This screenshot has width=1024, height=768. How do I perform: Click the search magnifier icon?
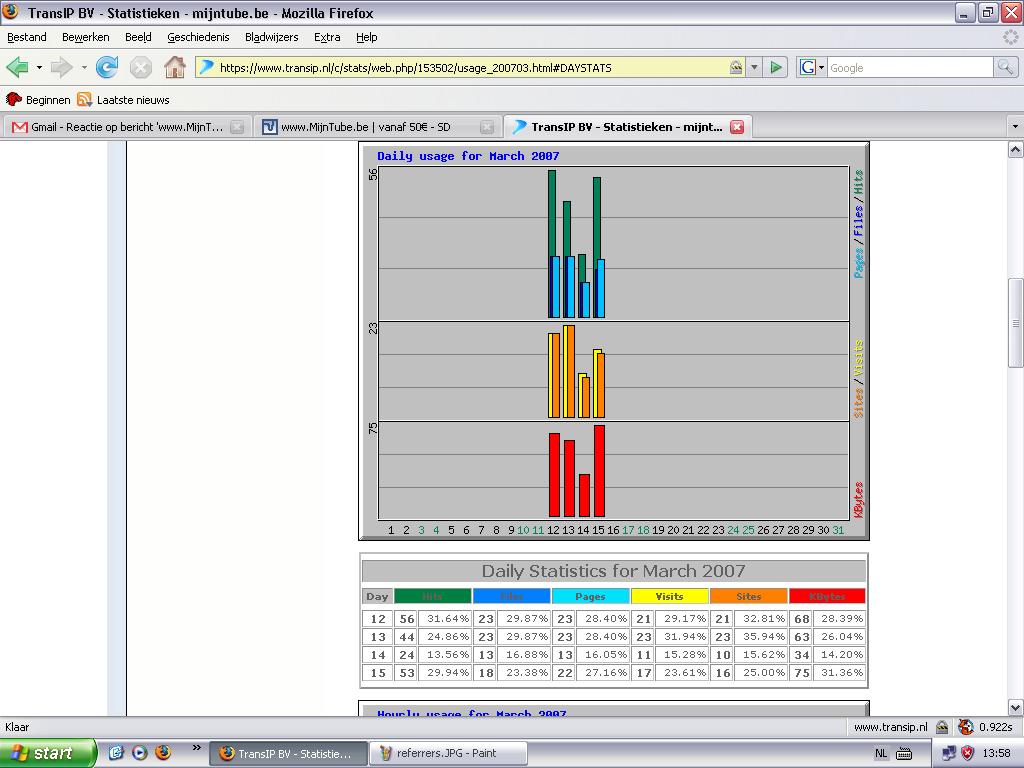click(1005, 67)
